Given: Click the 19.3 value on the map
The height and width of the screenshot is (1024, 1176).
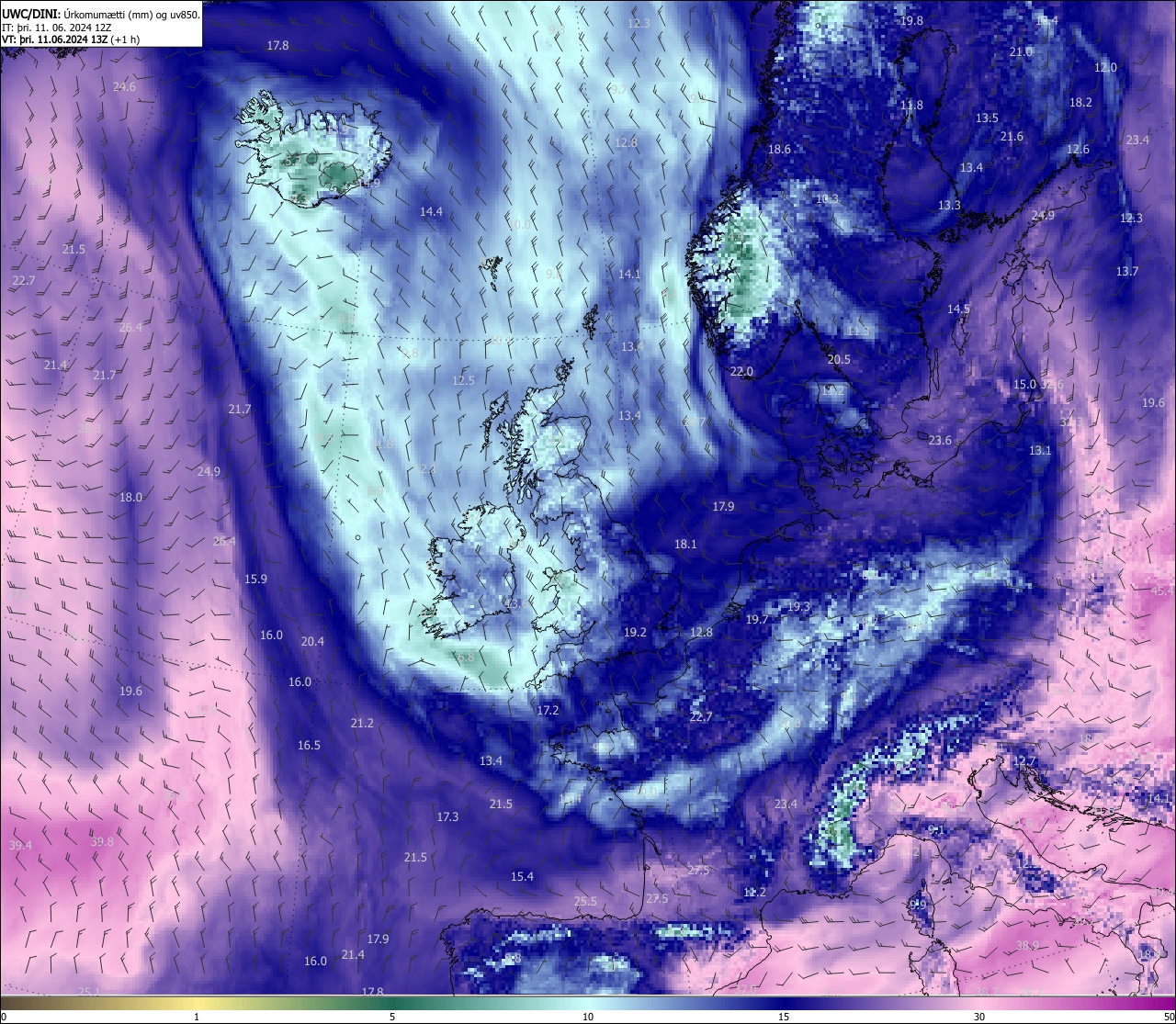Looking at the screenshot, I should point(798,606).
